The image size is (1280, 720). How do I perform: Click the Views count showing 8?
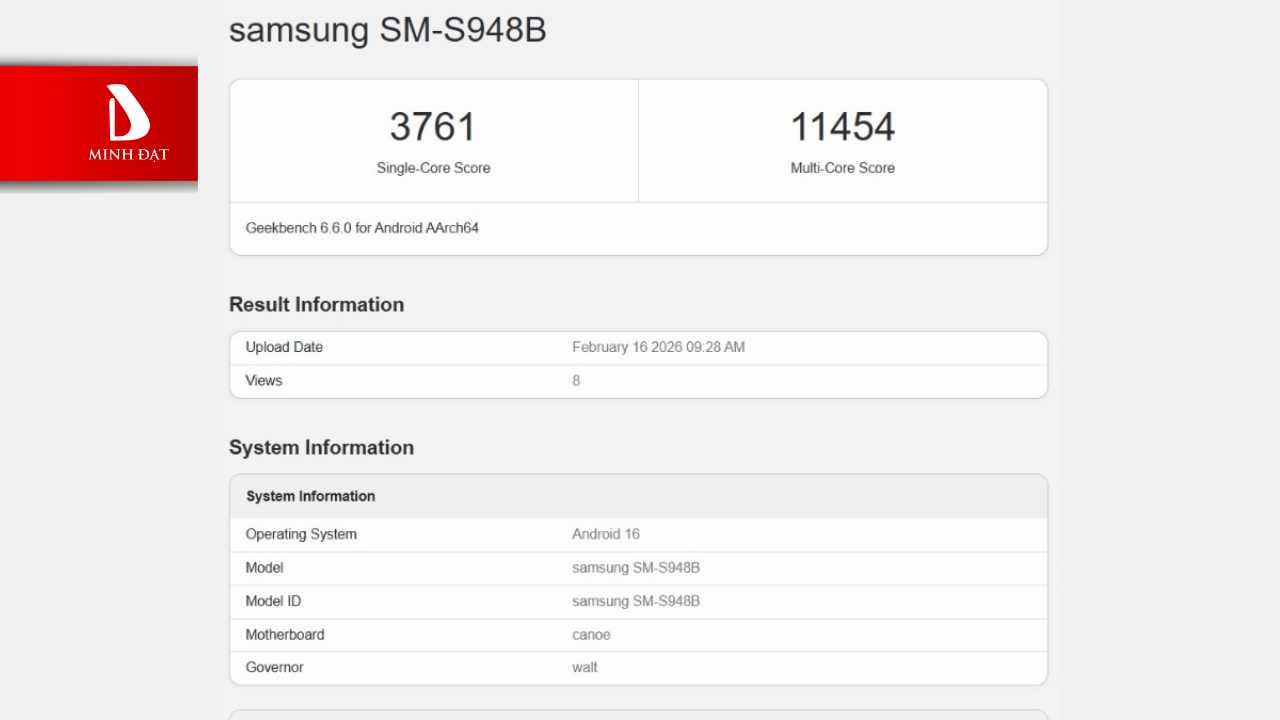pos(576,381)
